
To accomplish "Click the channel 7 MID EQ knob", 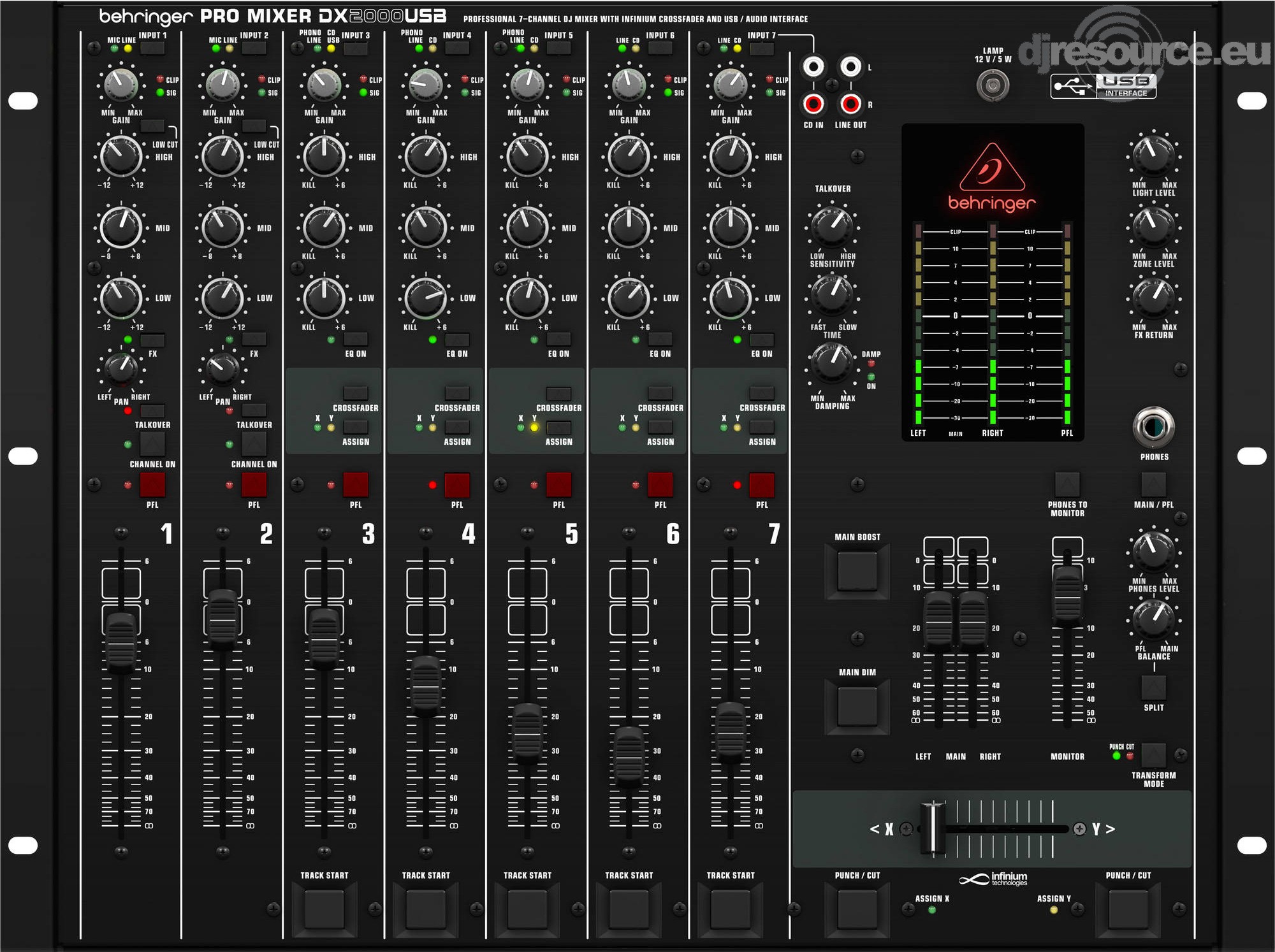I will [x=731, y=227].
